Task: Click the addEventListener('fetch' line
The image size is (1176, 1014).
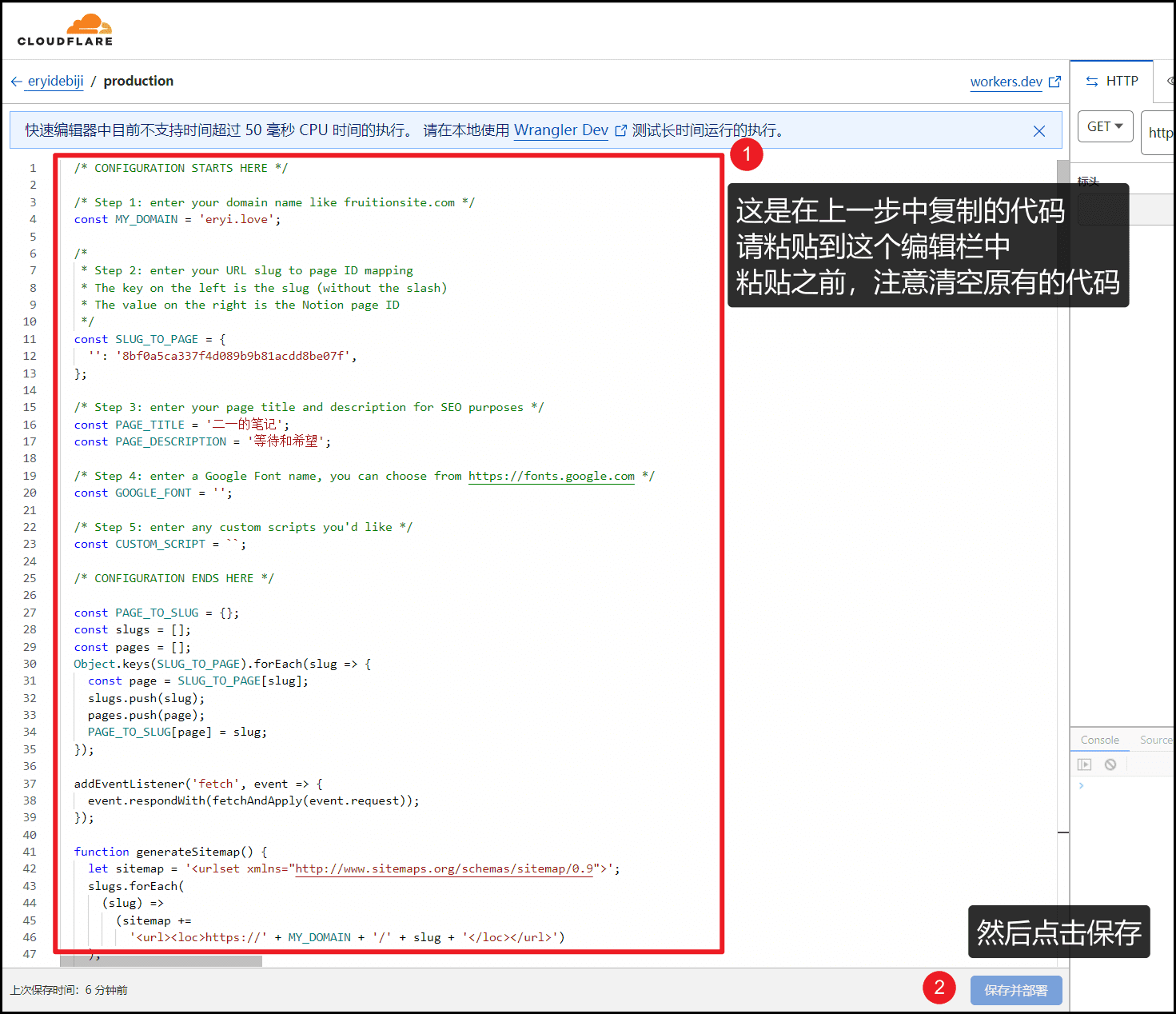Action: (198, 784)
